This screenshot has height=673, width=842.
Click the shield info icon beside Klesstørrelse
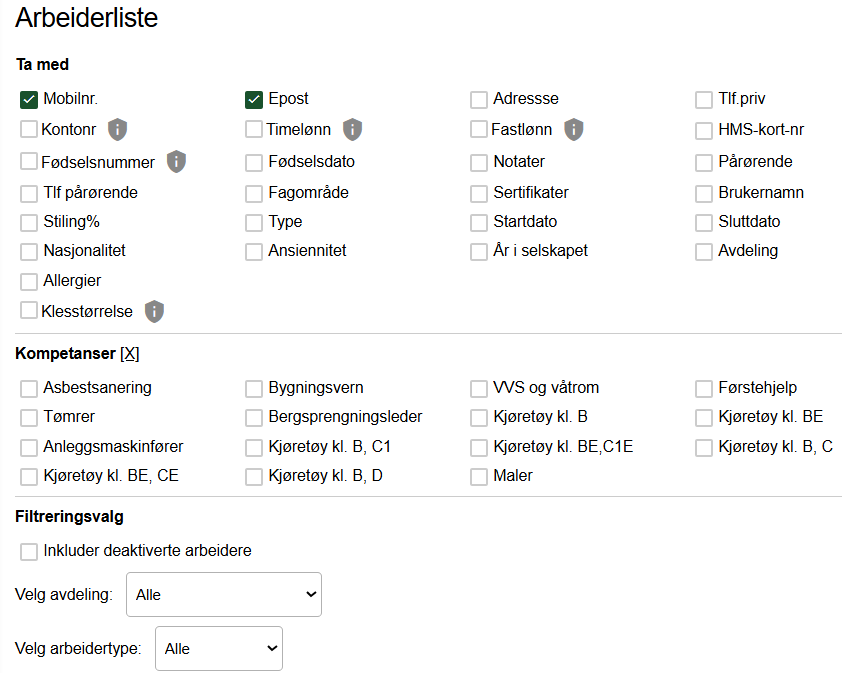coord(154,311)
